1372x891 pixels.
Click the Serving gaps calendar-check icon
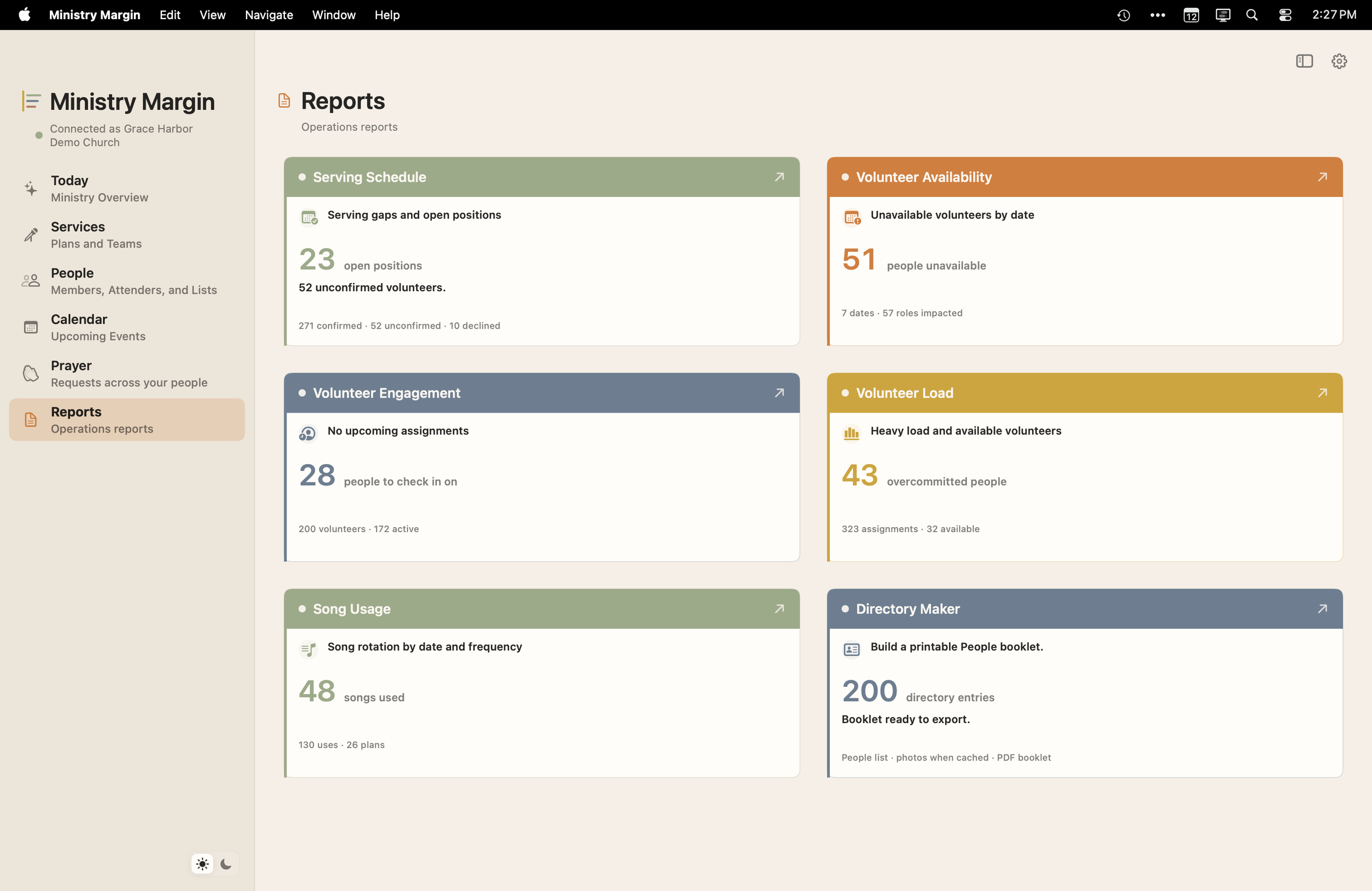click(309, 217)
